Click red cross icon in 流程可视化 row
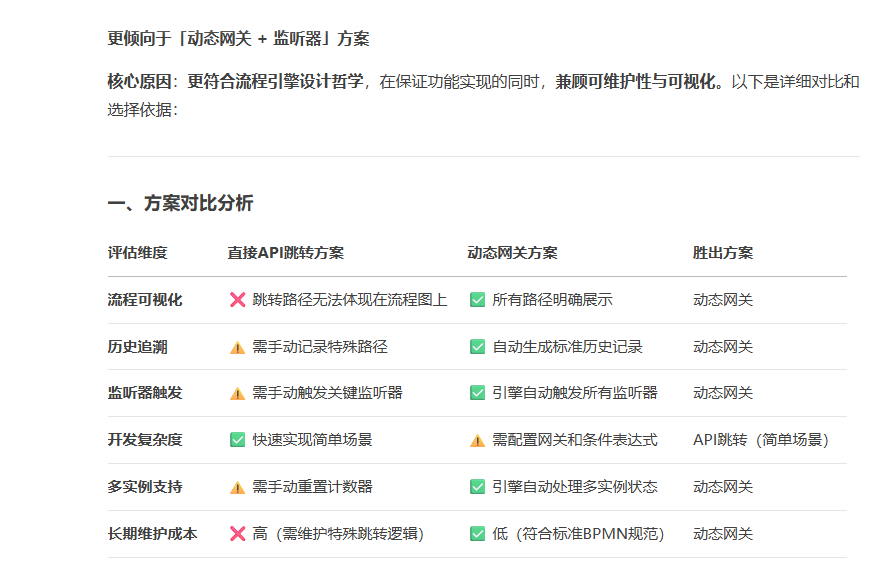 (x=238, y=300)
